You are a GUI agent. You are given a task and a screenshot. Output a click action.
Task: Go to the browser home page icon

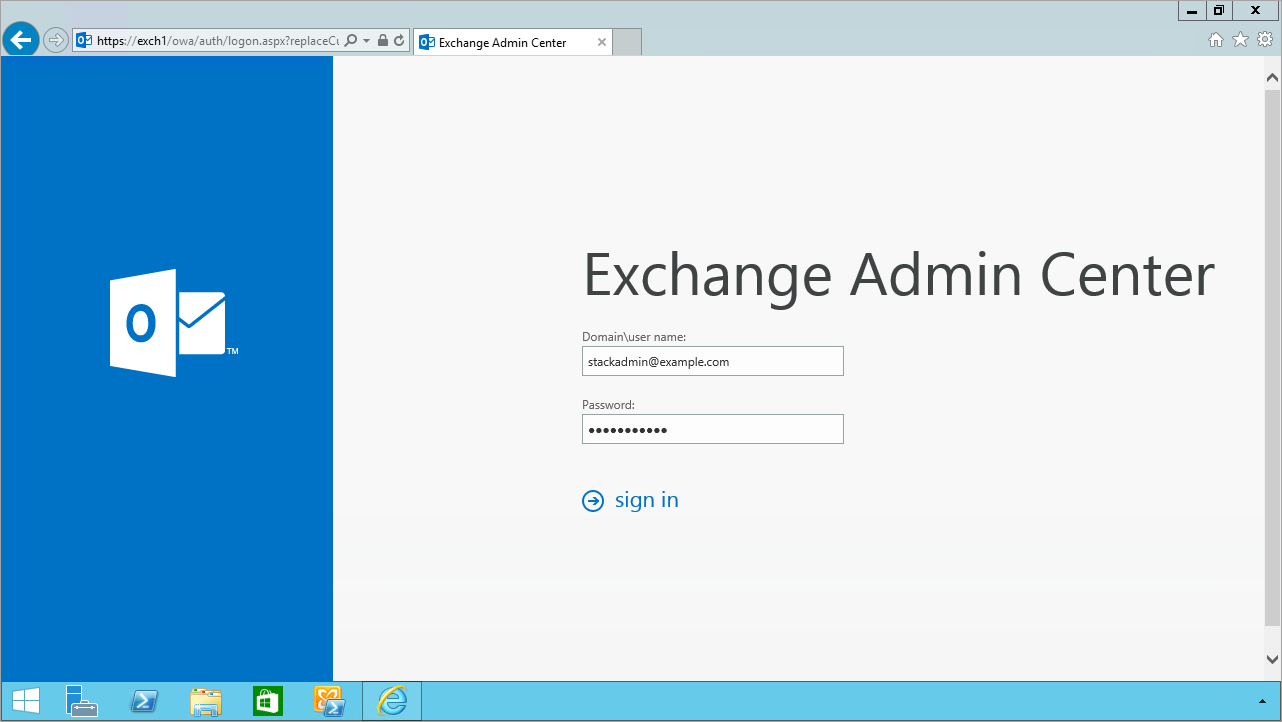pyautogui.click(x=1216, y=40)
